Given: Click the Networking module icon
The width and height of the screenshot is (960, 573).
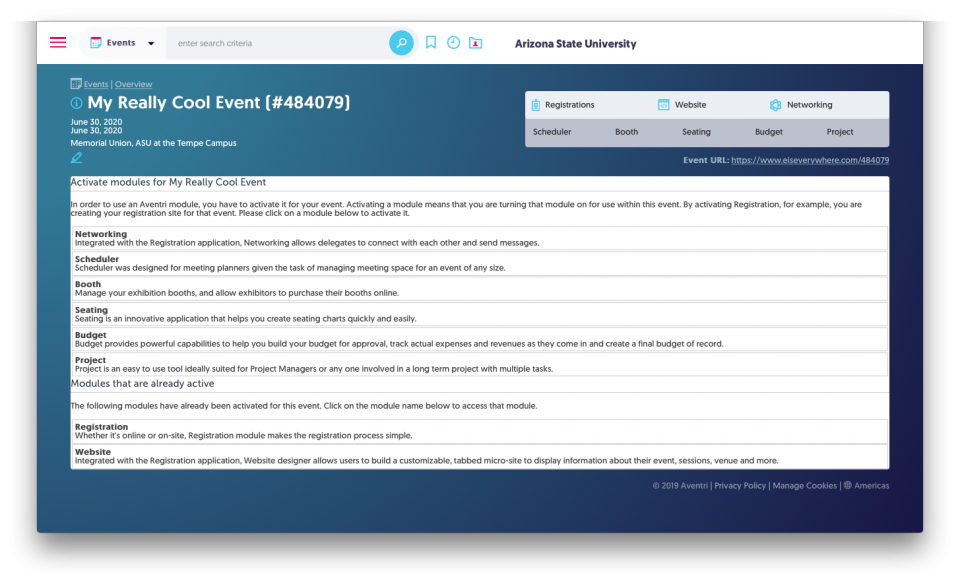Looking at the screenshot, I should tap(776, 105).
